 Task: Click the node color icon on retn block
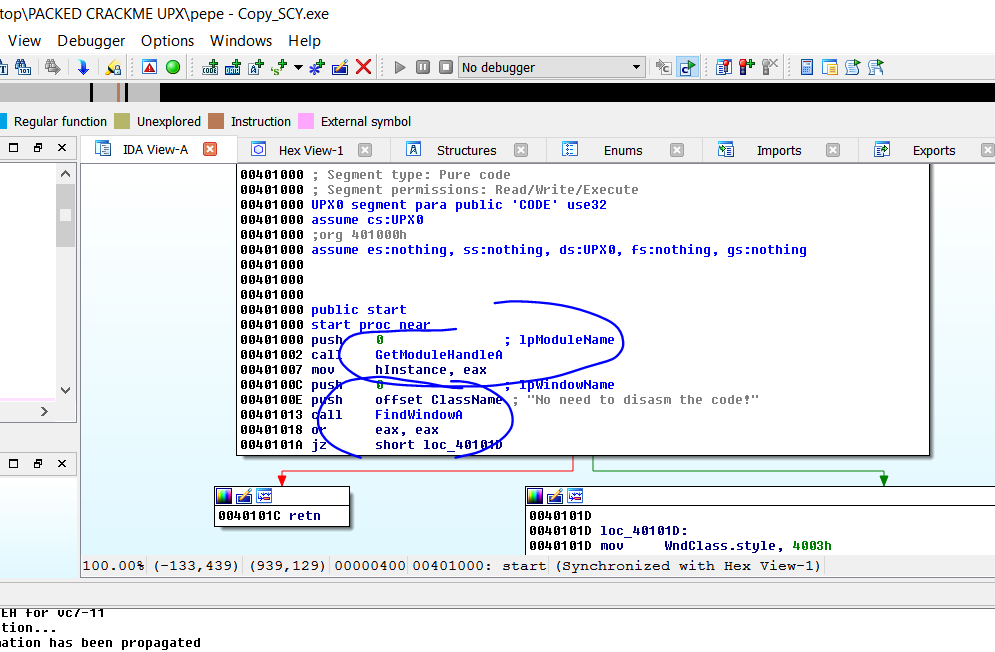pos(225,496)
